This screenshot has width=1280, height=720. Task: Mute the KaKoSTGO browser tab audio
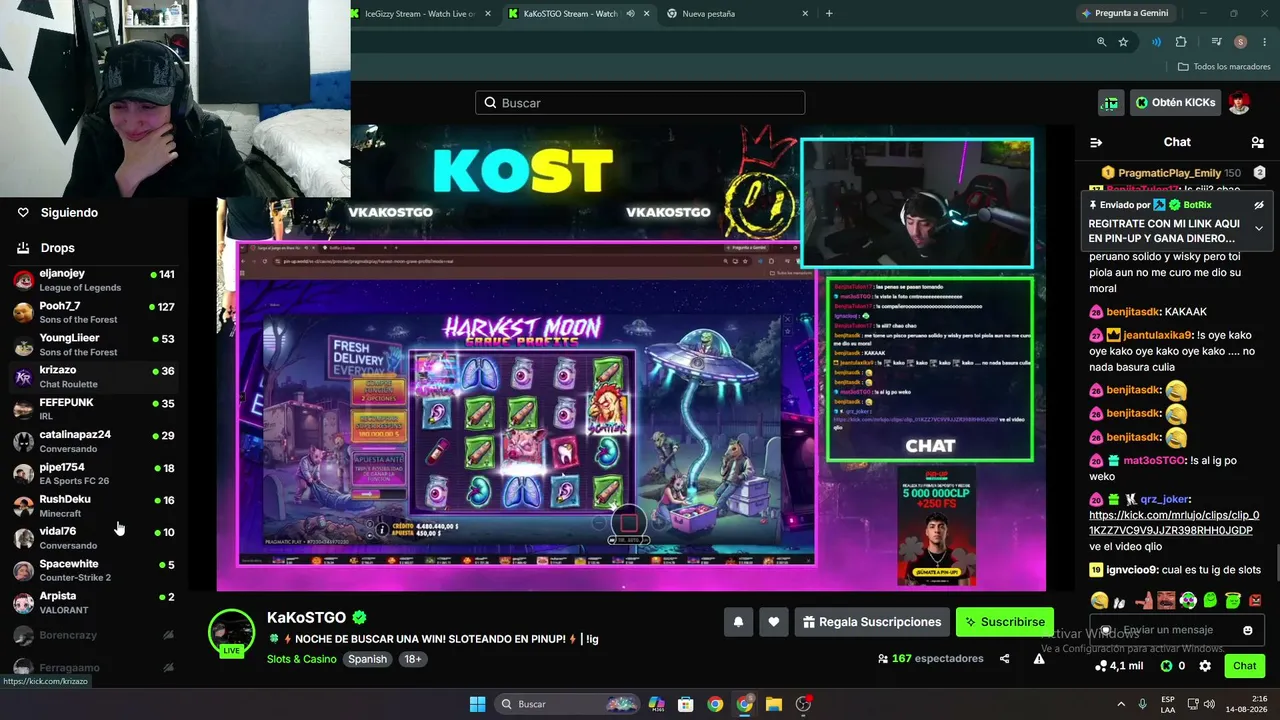point(630,14)
